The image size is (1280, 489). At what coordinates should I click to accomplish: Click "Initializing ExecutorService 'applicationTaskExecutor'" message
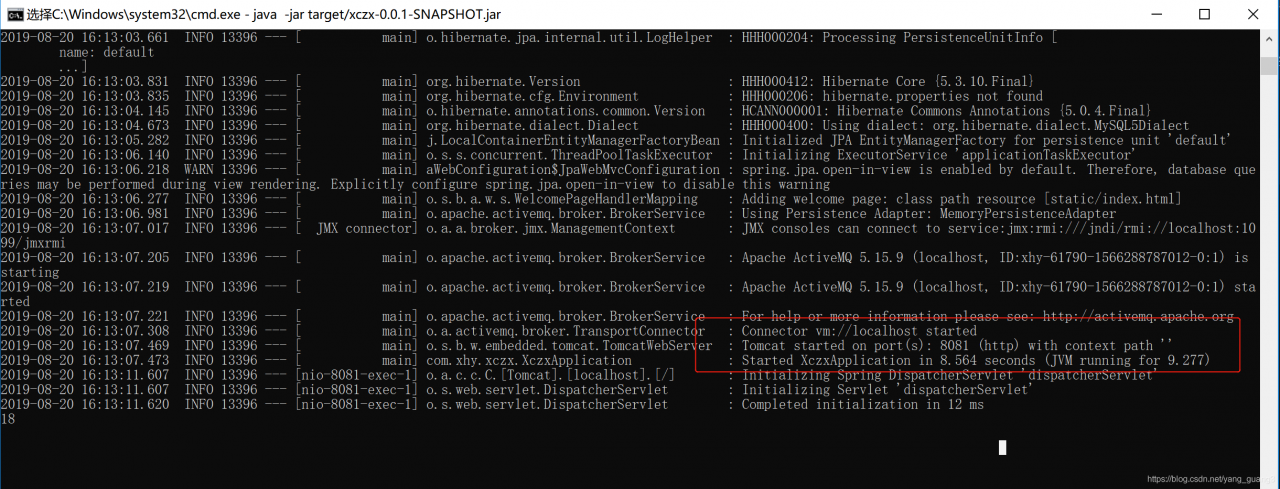pyautogui.click(x=938, y=155)
